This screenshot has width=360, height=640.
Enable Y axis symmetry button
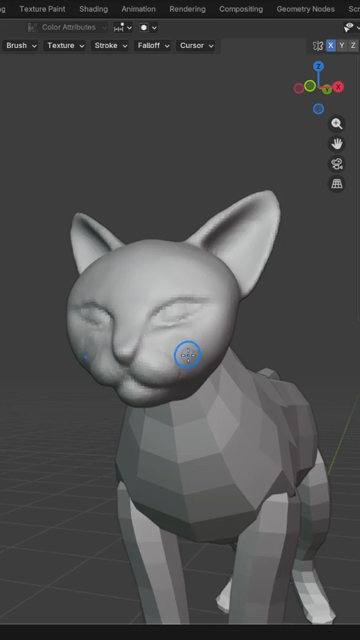pos(342,46)
